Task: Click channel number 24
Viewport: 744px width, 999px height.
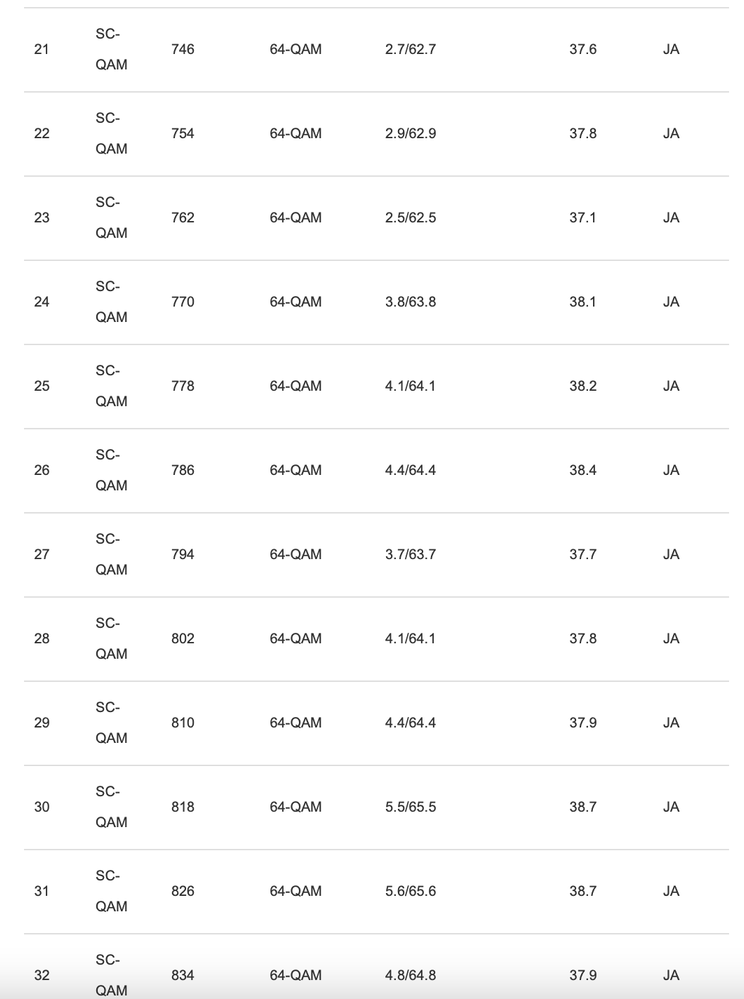Action: [41, 301]
